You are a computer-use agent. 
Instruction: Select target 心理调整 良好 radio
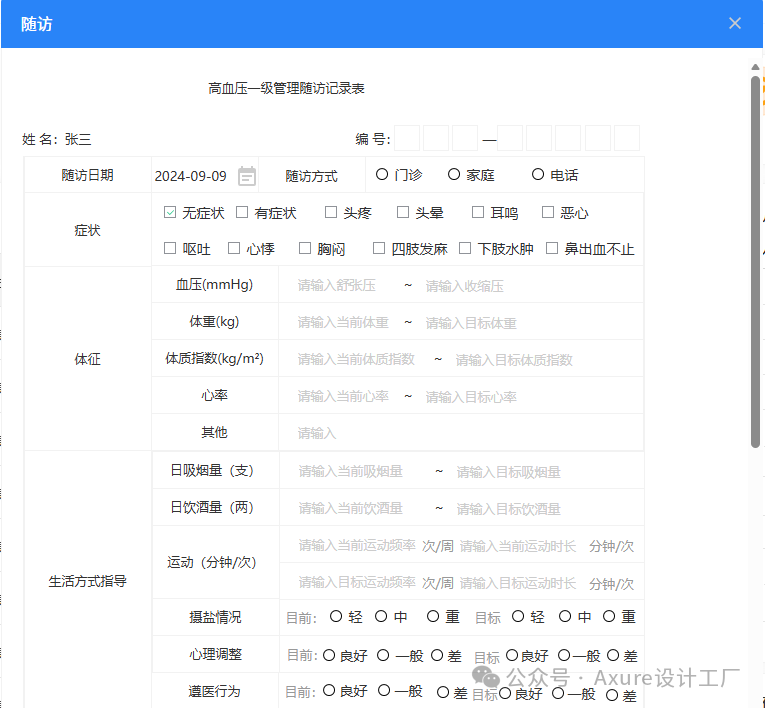coord(512,655)
